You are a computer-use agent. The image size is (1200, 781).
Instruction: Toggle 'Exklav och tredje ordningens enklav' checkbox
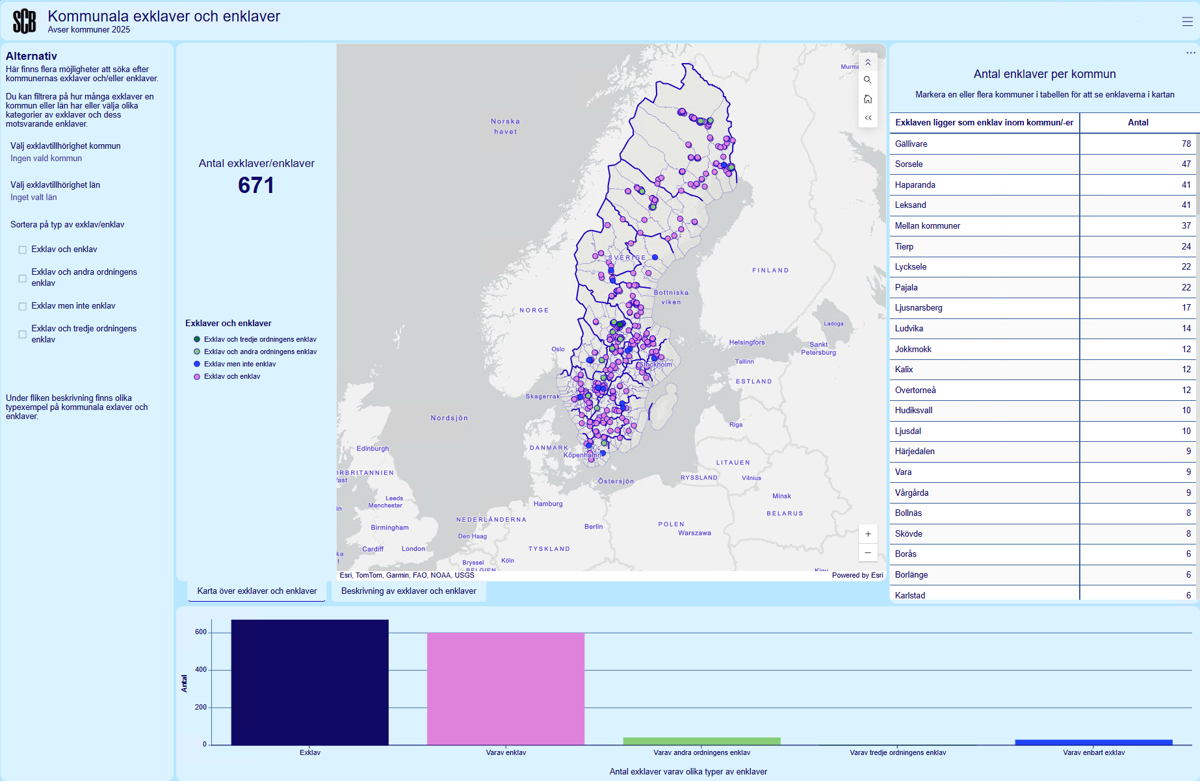pyautogui.click(x=22, y=334)
